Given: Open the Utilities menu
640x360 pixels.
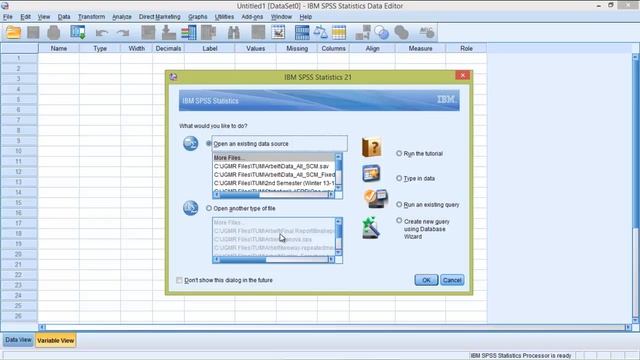Looking at the screenshot, I should [x=224, y=17].
